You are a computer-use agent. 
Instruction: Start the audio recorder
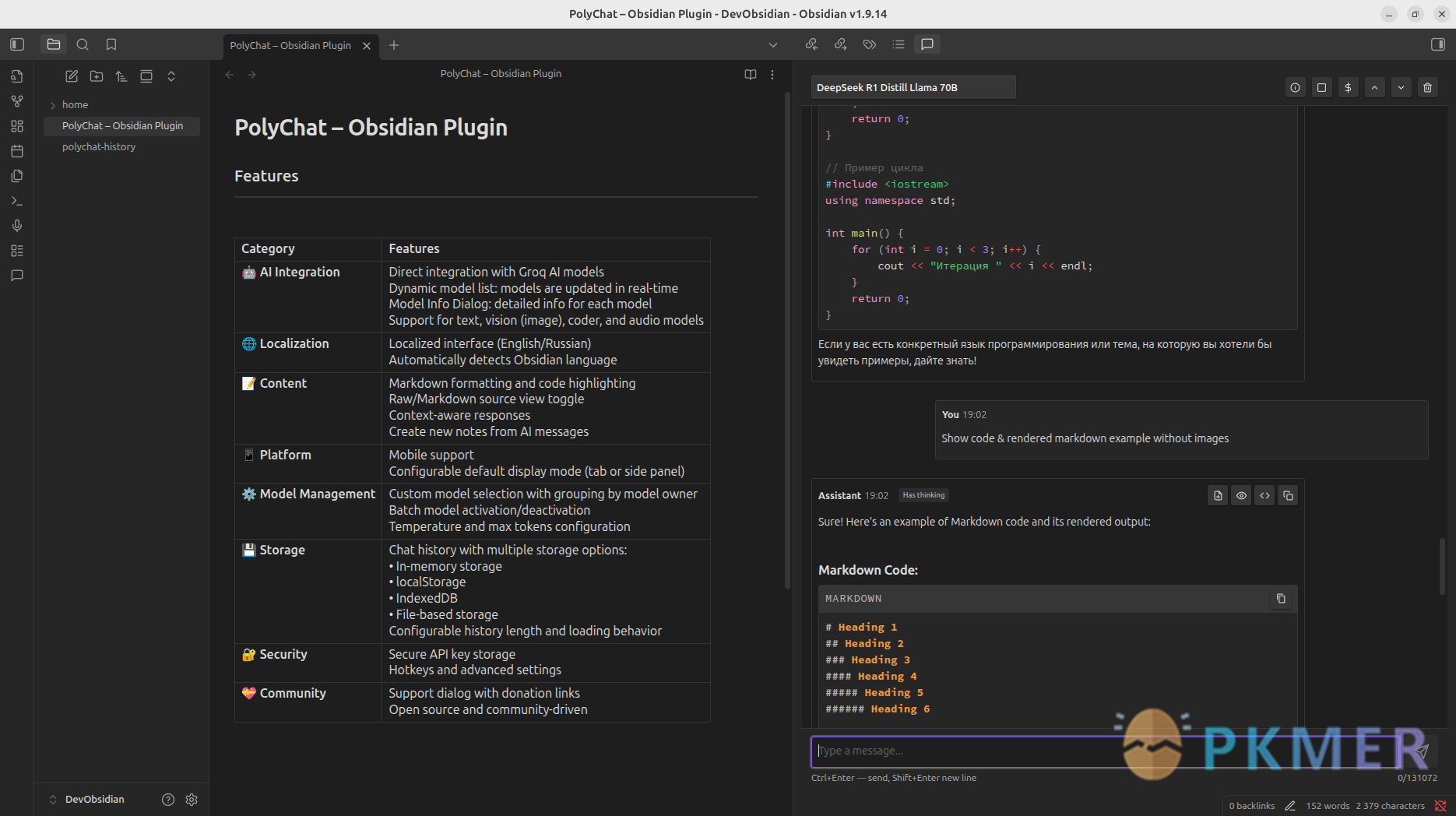17,226
